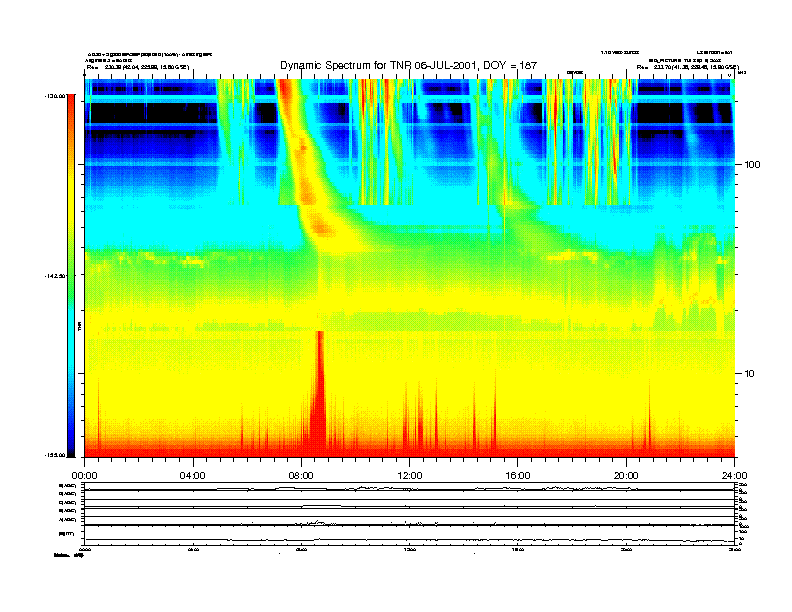
Task: Select the 00:00 time axis label
Action: [x=84, y=476]
